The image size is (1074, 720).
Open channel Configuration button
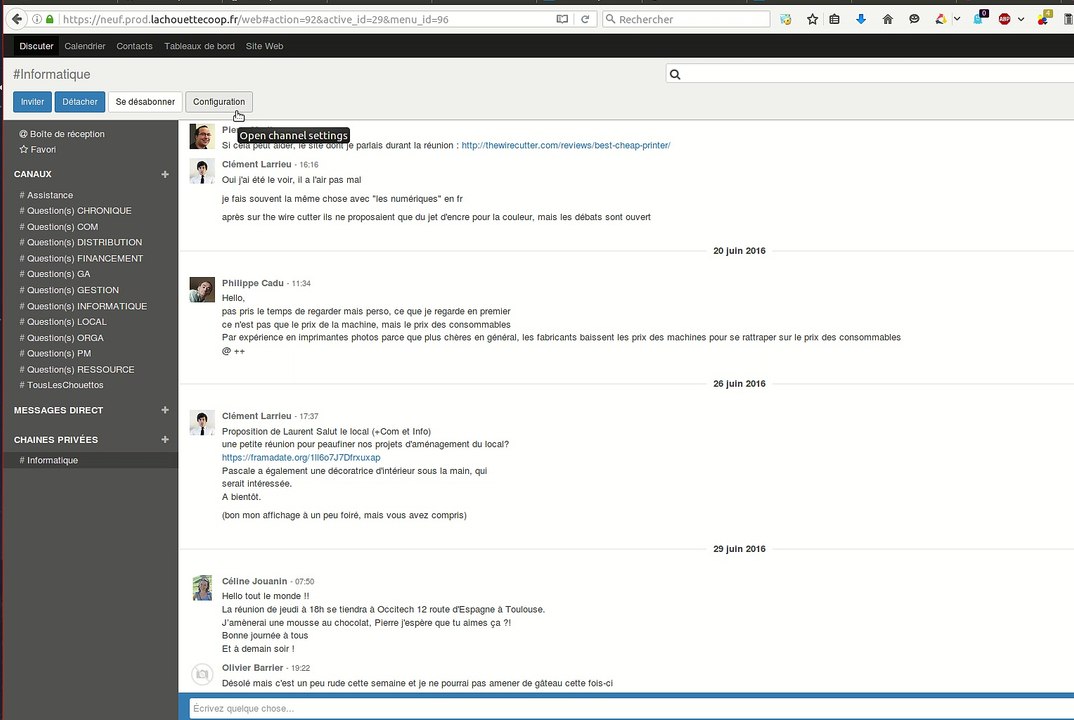click(x=218, y=101)
